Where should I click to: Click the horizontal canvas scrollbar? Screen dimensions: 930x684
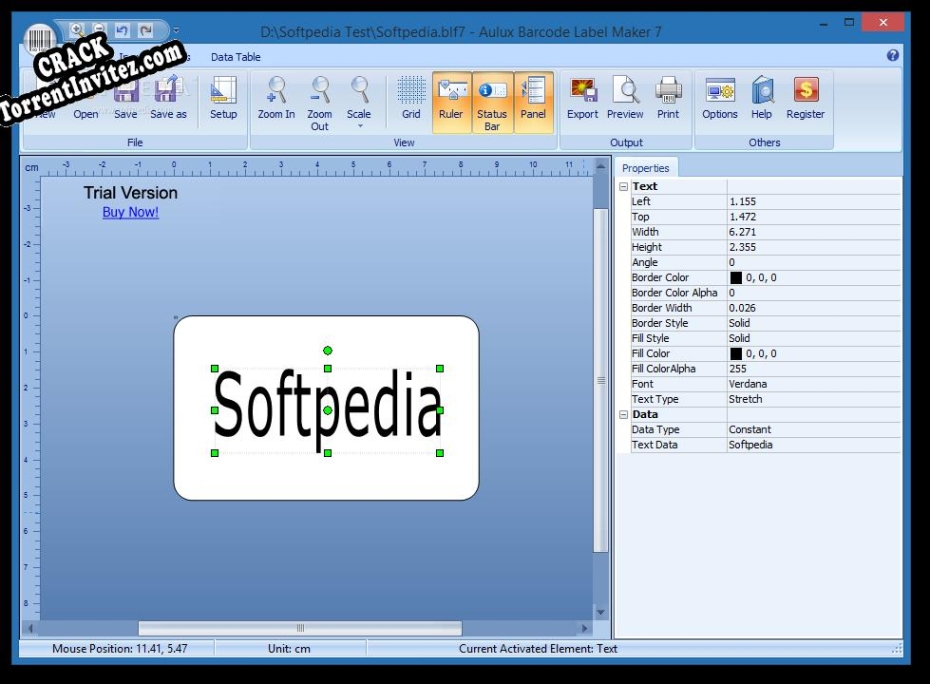(300, 627)
